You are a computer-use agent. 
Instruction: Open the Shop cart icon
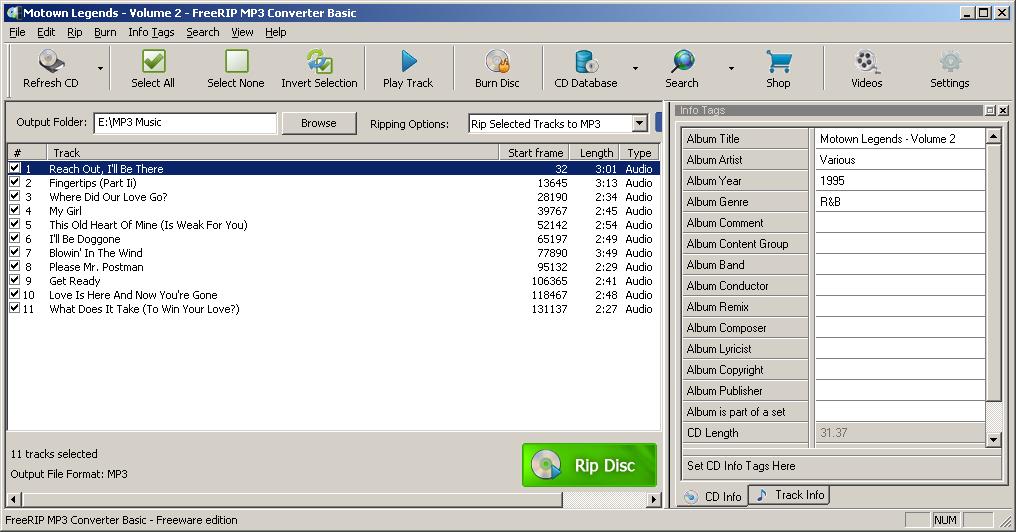[x=778, y=61]
